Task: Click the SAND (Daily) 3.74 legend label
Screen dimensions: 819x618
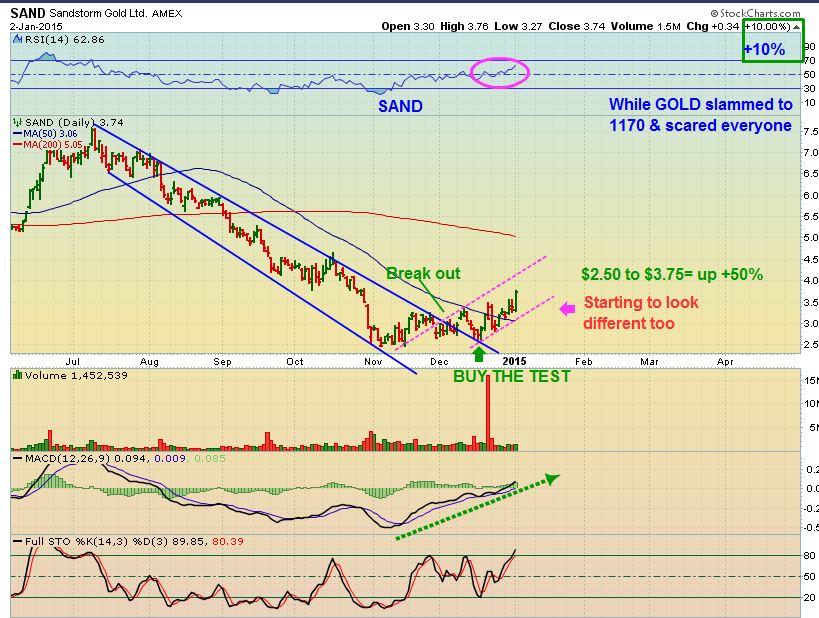Action: (x=74, y=122)
